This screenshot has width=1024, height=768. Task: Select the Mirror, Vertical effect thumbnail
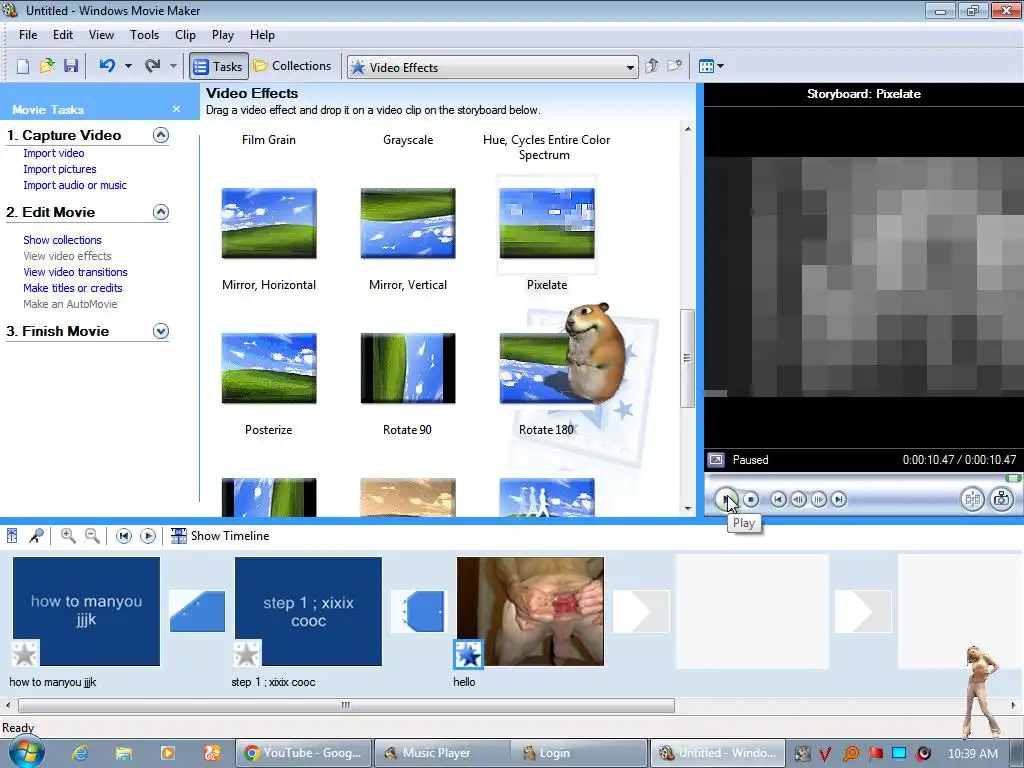click(408, 223)
